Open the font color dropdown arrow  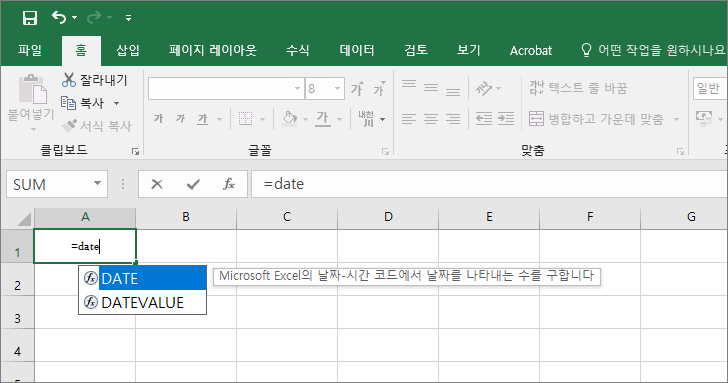click(x=339, y=119)
